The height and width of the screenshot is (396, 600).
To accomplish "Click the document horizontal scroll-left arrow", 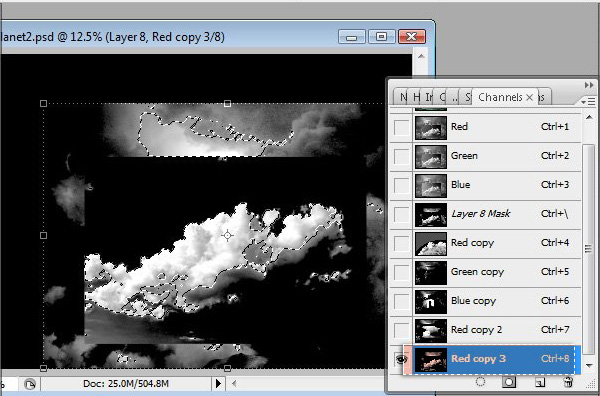I will pyautogui.click(x=234, y=383).
